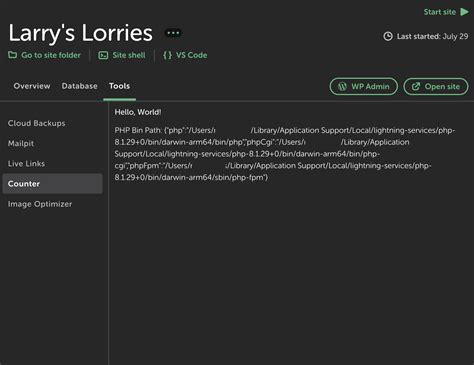The width and height of the screenshot is (474, 365).
Task: Open the three-dot site options menu
Action: click(x=173, y=33)
